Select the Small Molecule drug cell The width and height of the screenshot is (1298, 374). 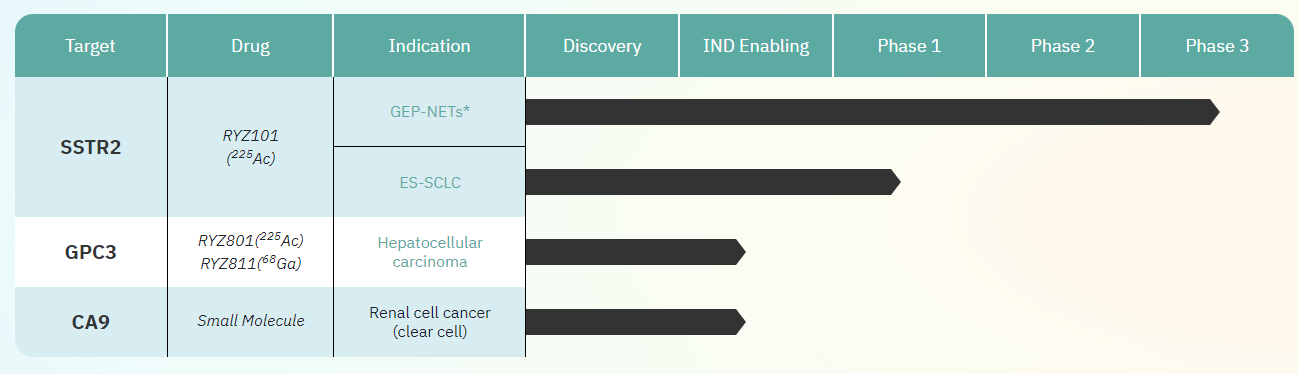pos(250,322)
